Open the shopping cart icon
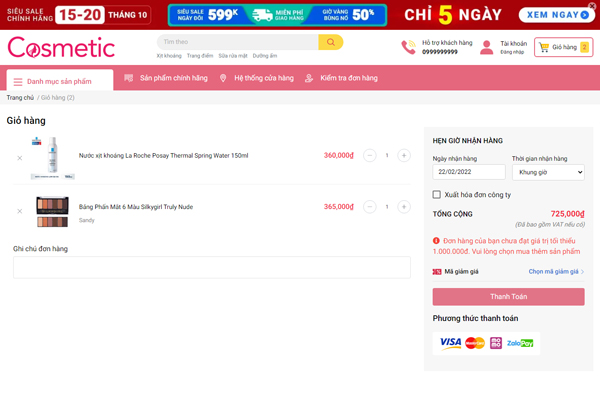 click(x=544, y=47)
